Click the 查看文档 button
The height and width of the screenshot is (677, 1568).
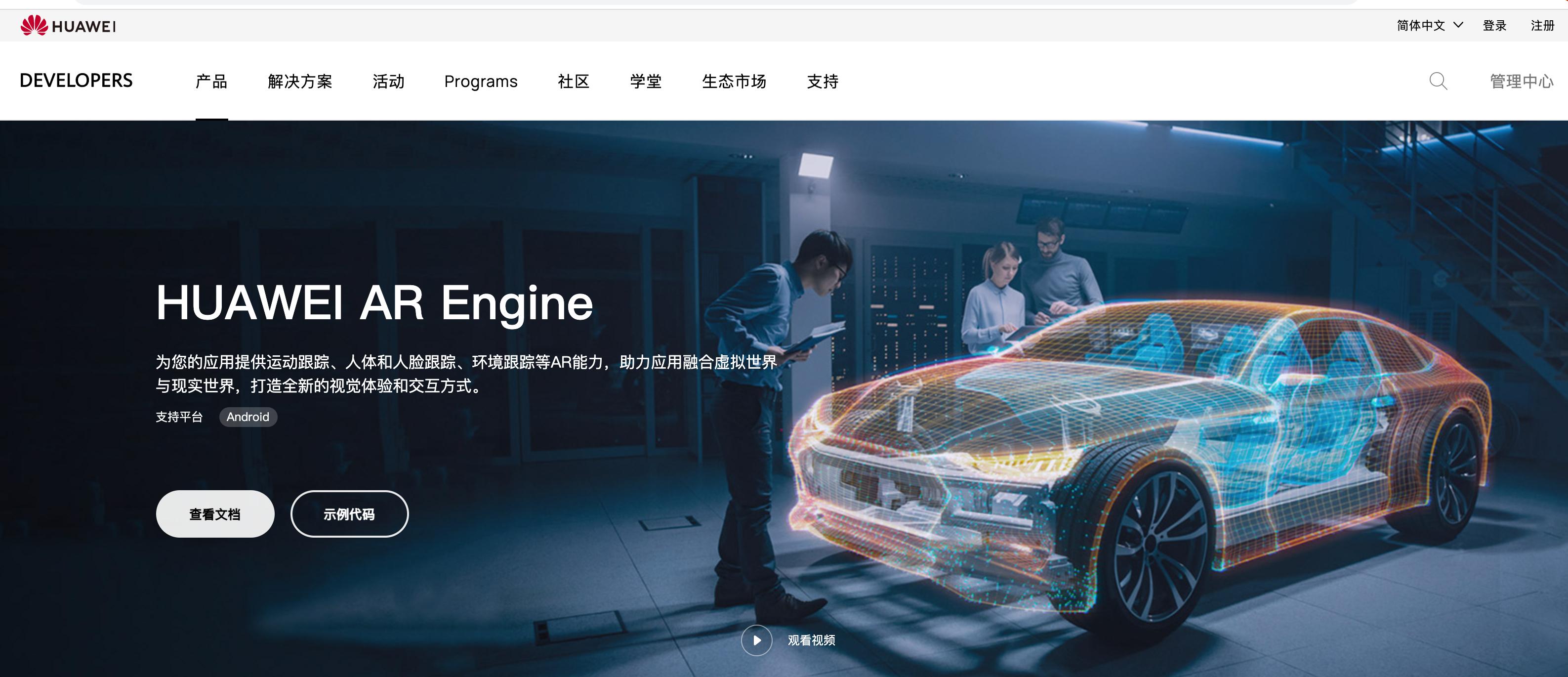[215, 514]
